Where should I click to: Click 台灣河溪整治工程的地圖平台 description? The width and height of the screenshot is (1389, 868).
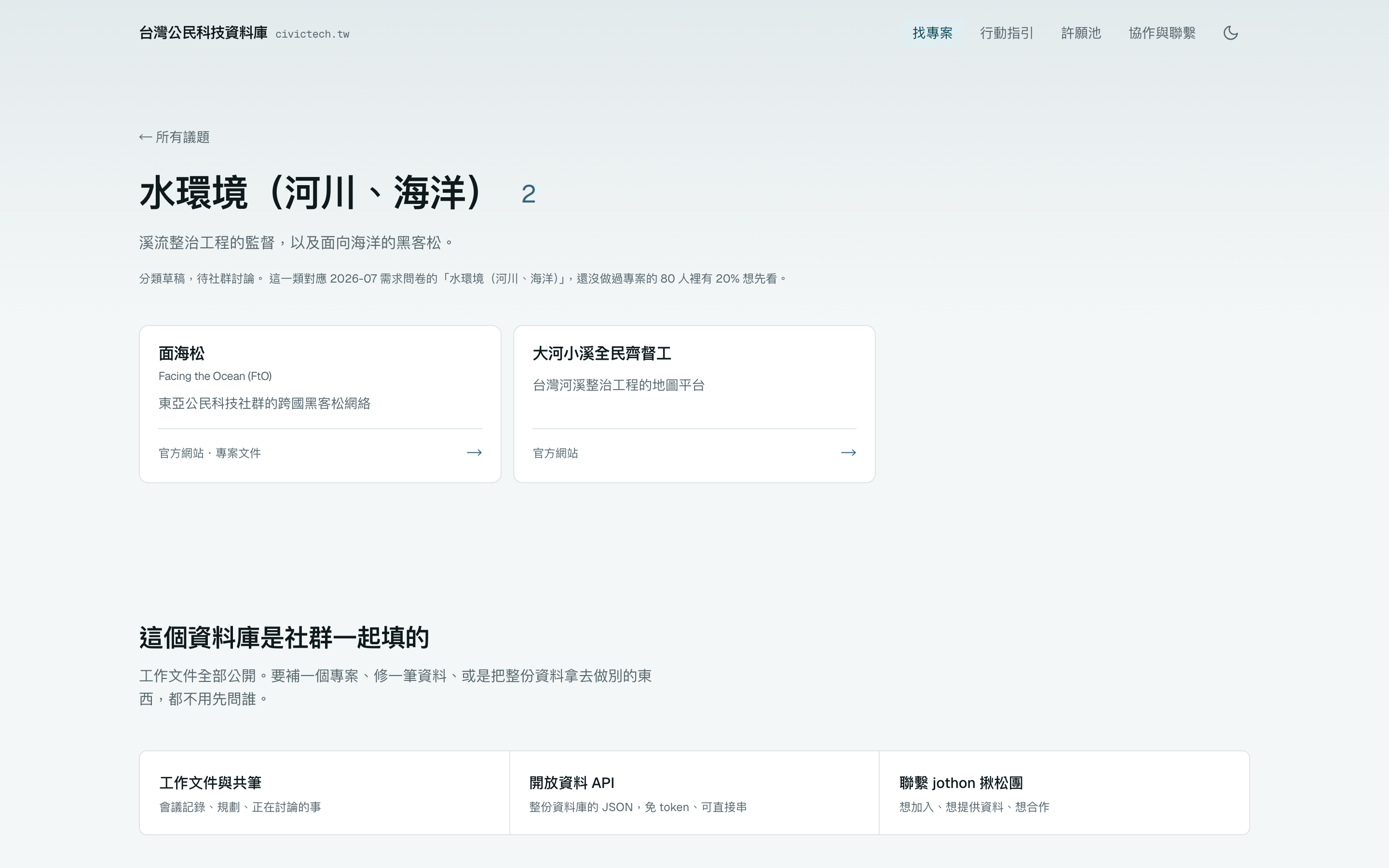tap(619, 385)
